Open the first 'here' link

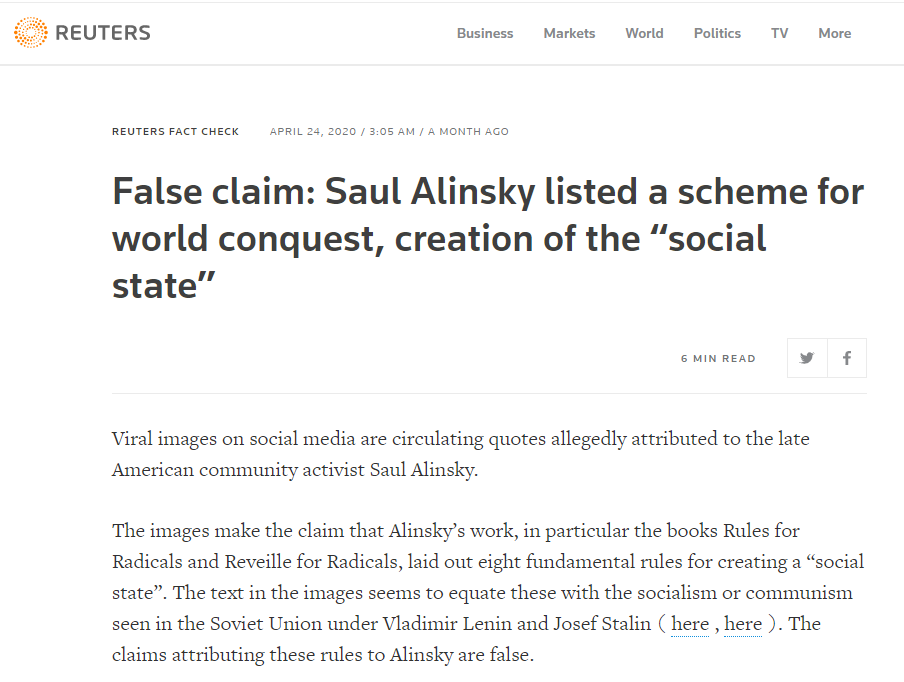coord(690,624)
